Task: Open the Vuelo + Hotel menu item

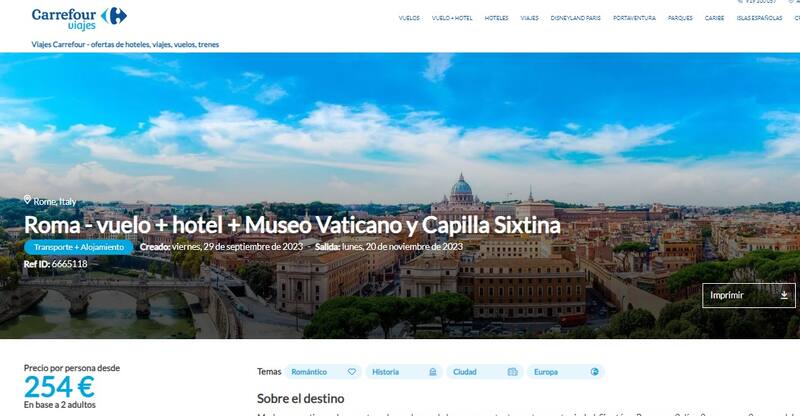Action: [x=452, y=18]
